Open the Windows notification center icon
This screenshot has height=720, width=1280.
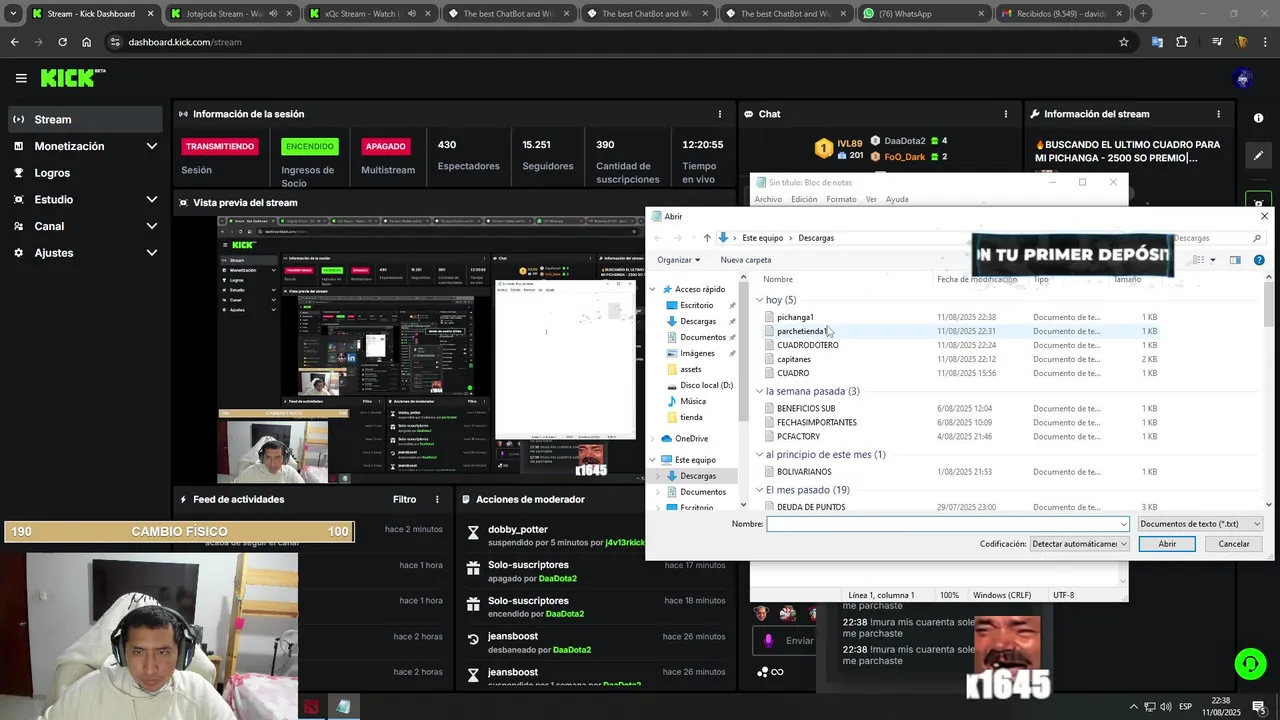[1259, 707]
